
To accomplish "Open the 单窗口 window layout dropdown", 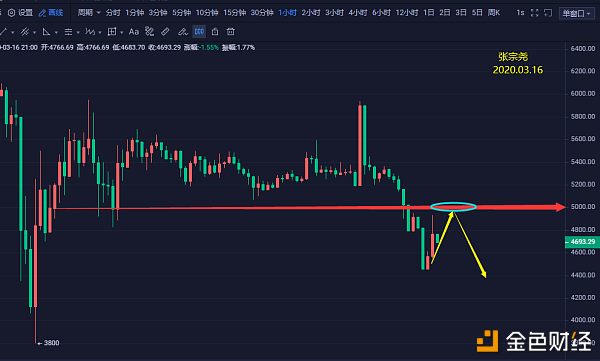I will (x=576, y=14).
